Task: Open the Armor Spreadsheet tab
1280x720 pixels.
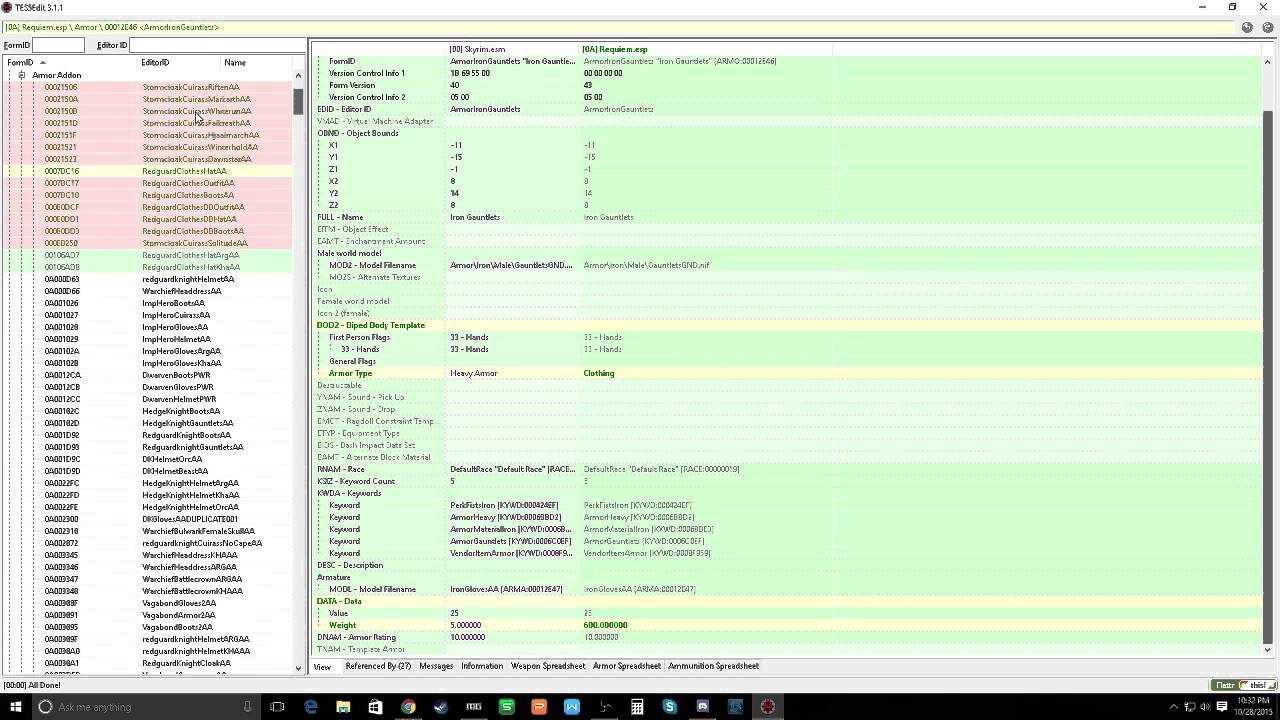Action: 627,666
